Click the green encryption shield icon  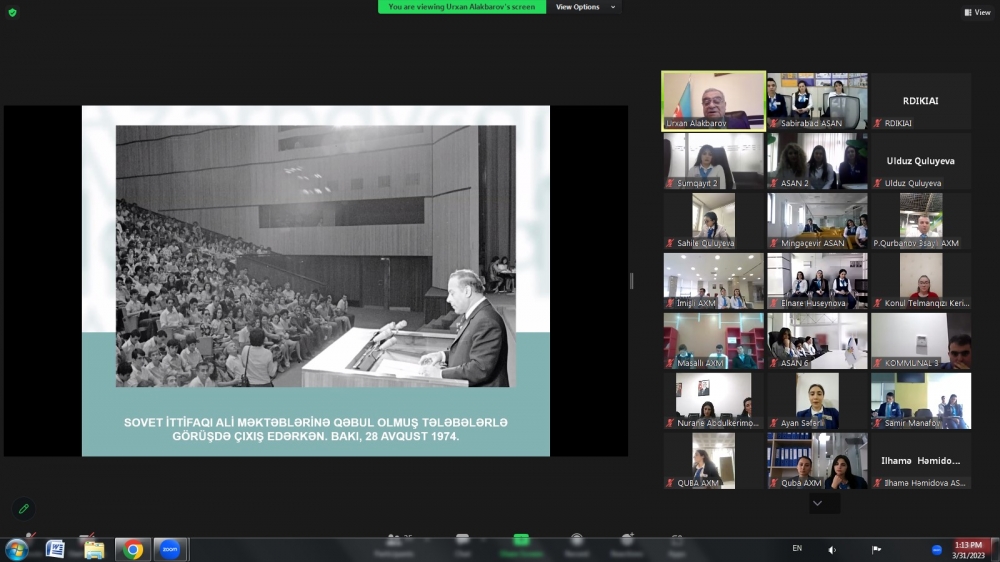coord(12,12)
